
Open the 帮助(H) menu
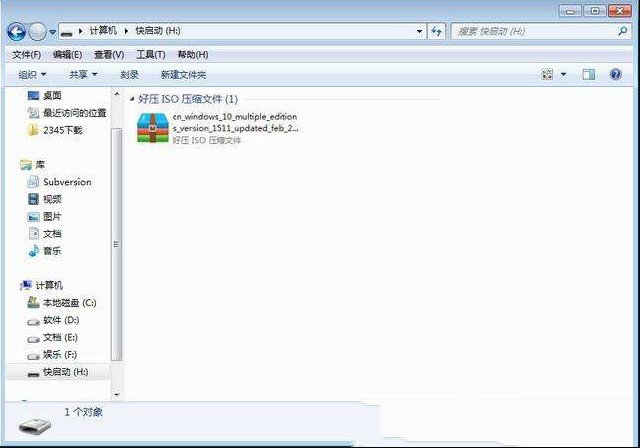(193, 54)
